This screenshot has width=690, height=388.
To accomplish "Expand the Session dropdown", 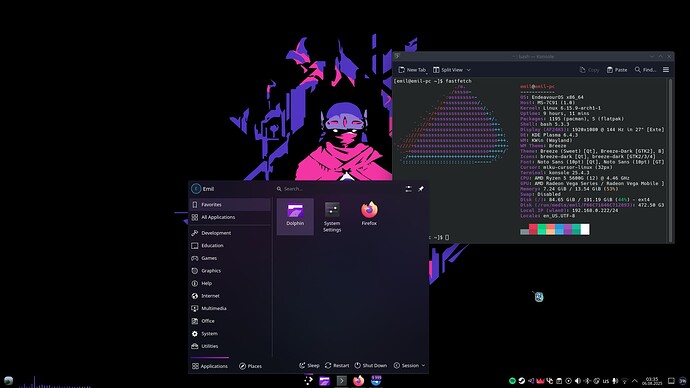I will (x=409, y=366).
